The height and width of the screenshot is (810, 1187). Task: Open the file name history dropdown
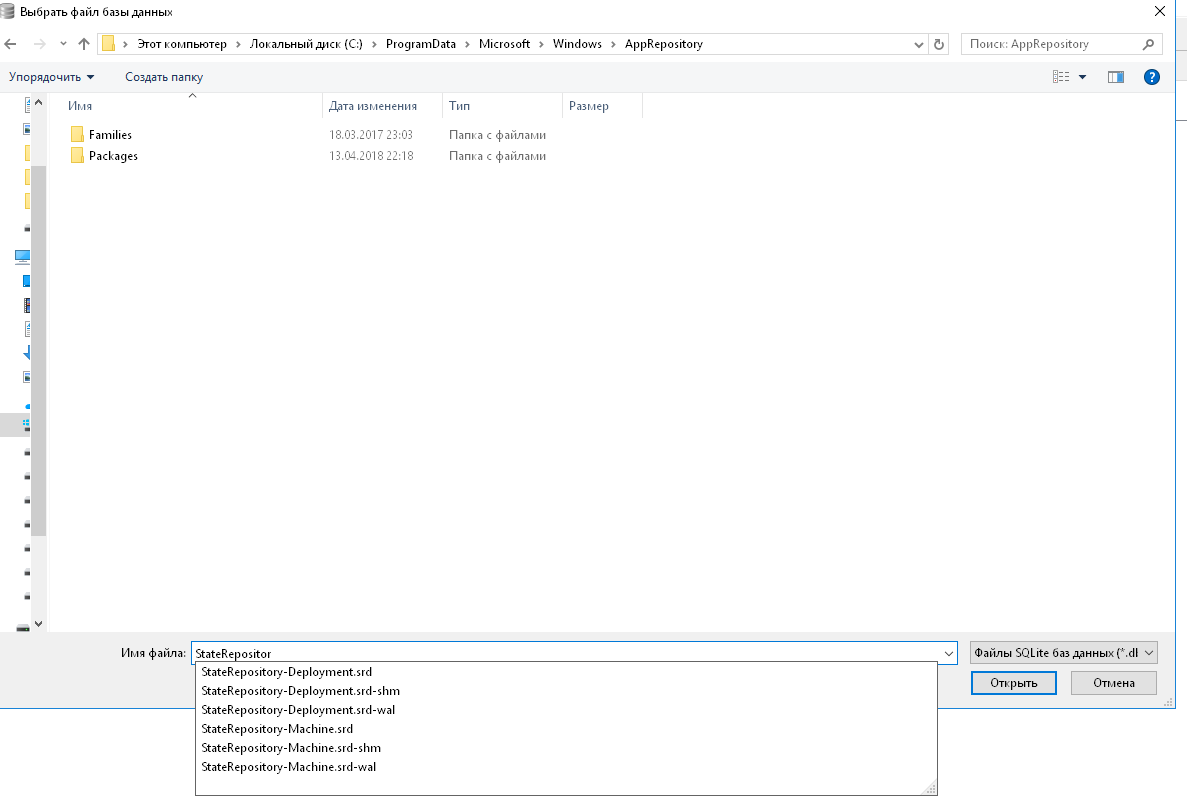(949, 653)
